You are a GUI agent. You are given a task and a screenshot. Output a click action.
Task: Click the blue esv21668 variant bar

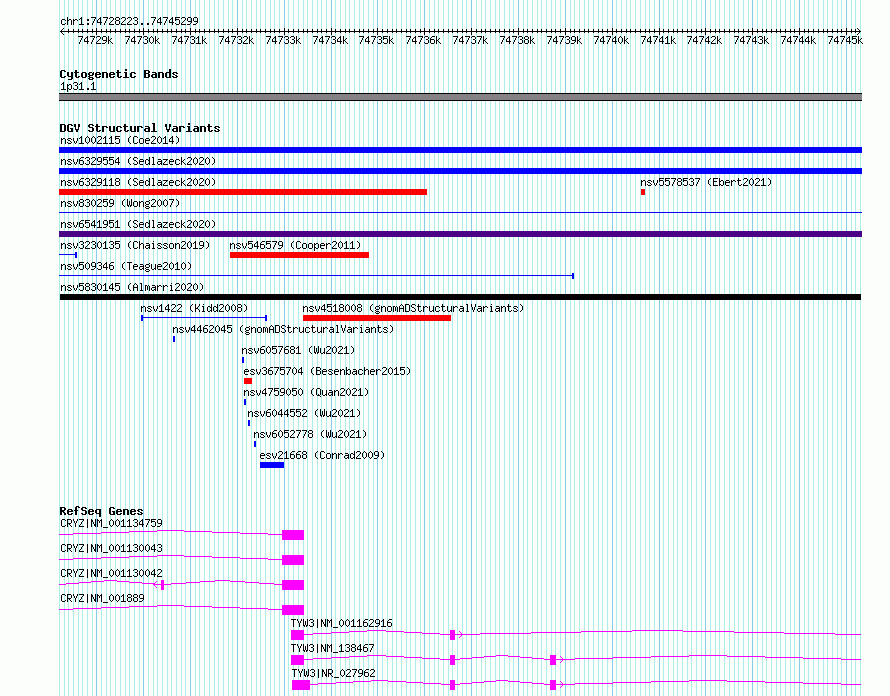tap(272, 465)
